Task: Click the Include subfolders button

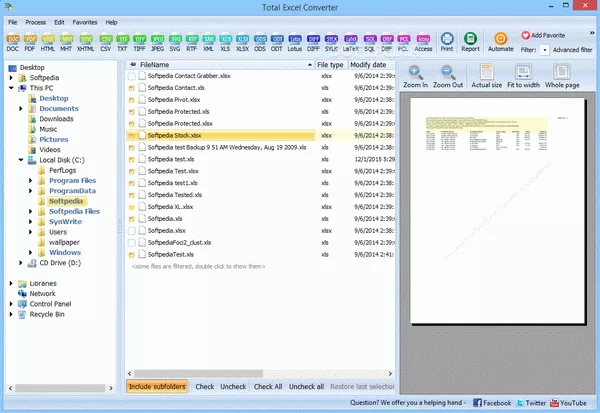Action: [x=157, y=386]
